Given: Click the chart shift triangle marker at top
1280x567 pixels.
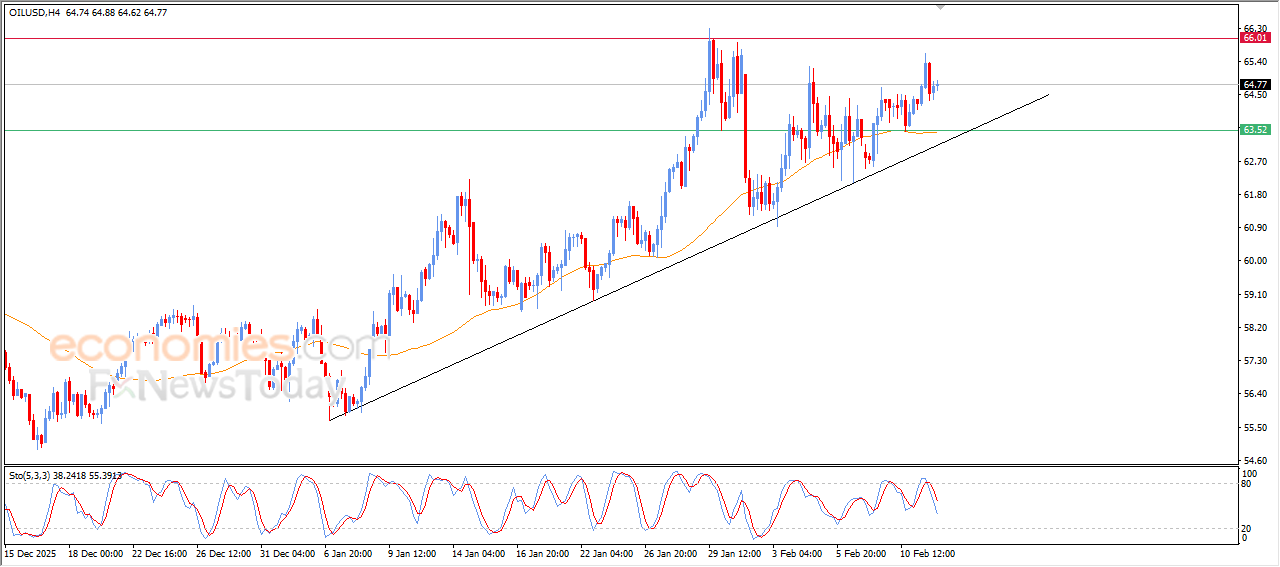Looking at the screenshot, I should click(939, 6).
